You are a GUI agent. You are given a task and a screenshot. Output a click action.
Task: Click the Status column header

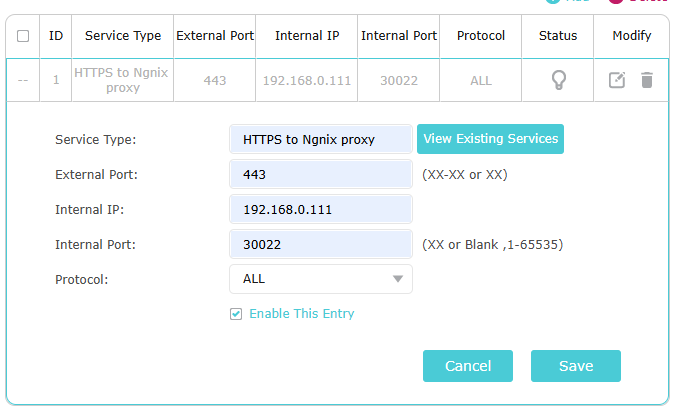[558, 36]
